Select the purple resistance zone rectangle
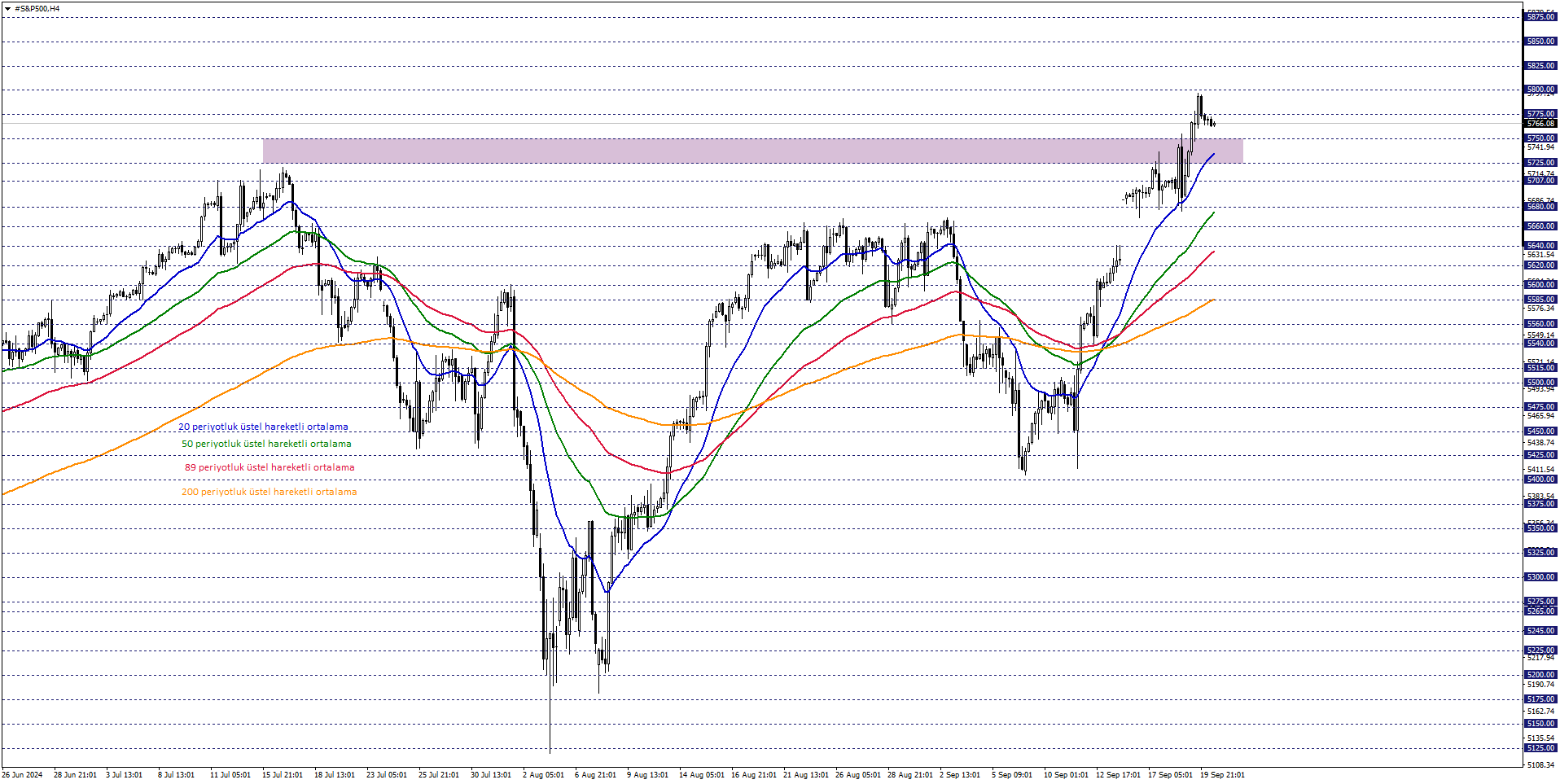This screenshot has width=1560, height=784. coord(752,151)
